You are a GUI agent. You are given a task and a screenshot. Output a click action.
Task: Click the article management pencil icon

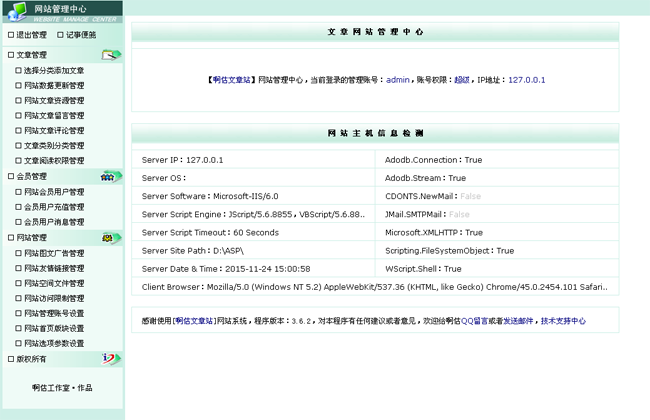tap(111, 54)
